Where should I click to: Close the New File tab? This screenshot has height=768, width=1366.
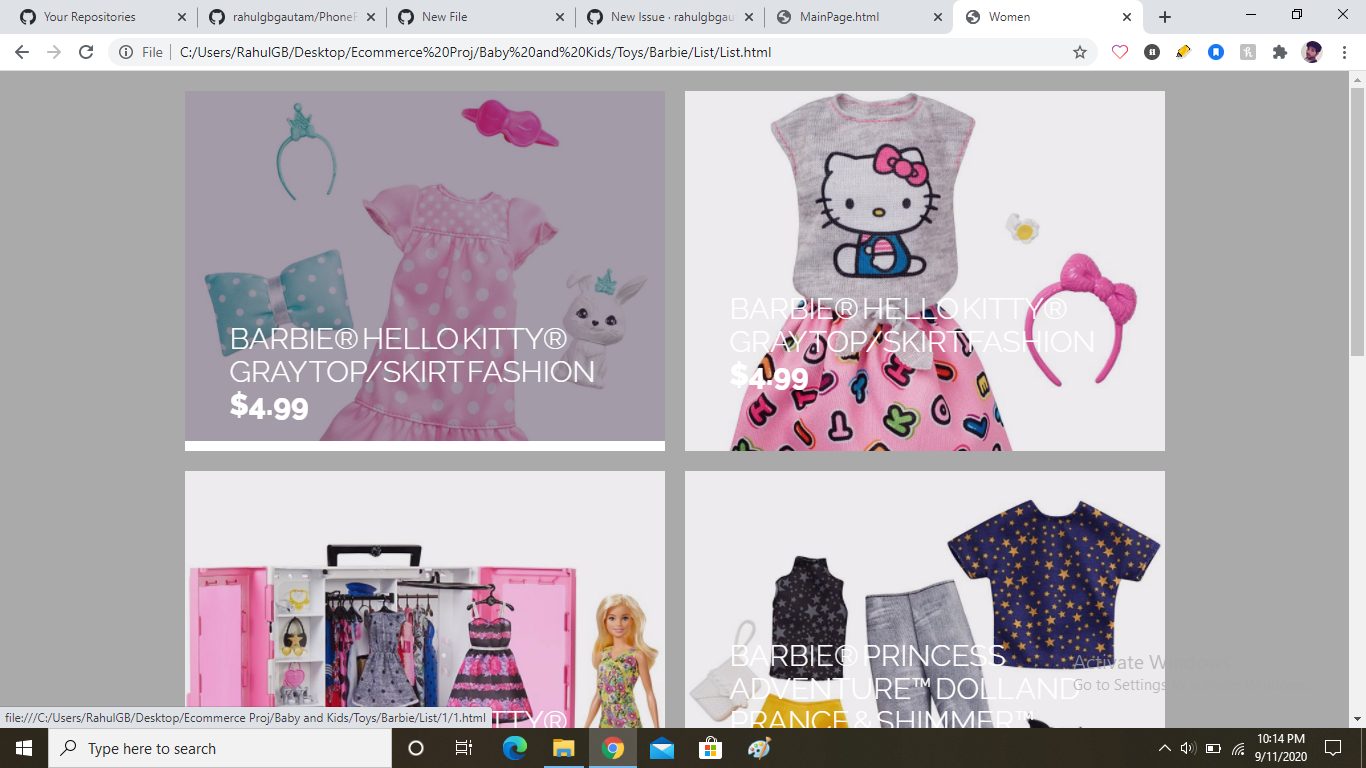pos(559,17)
